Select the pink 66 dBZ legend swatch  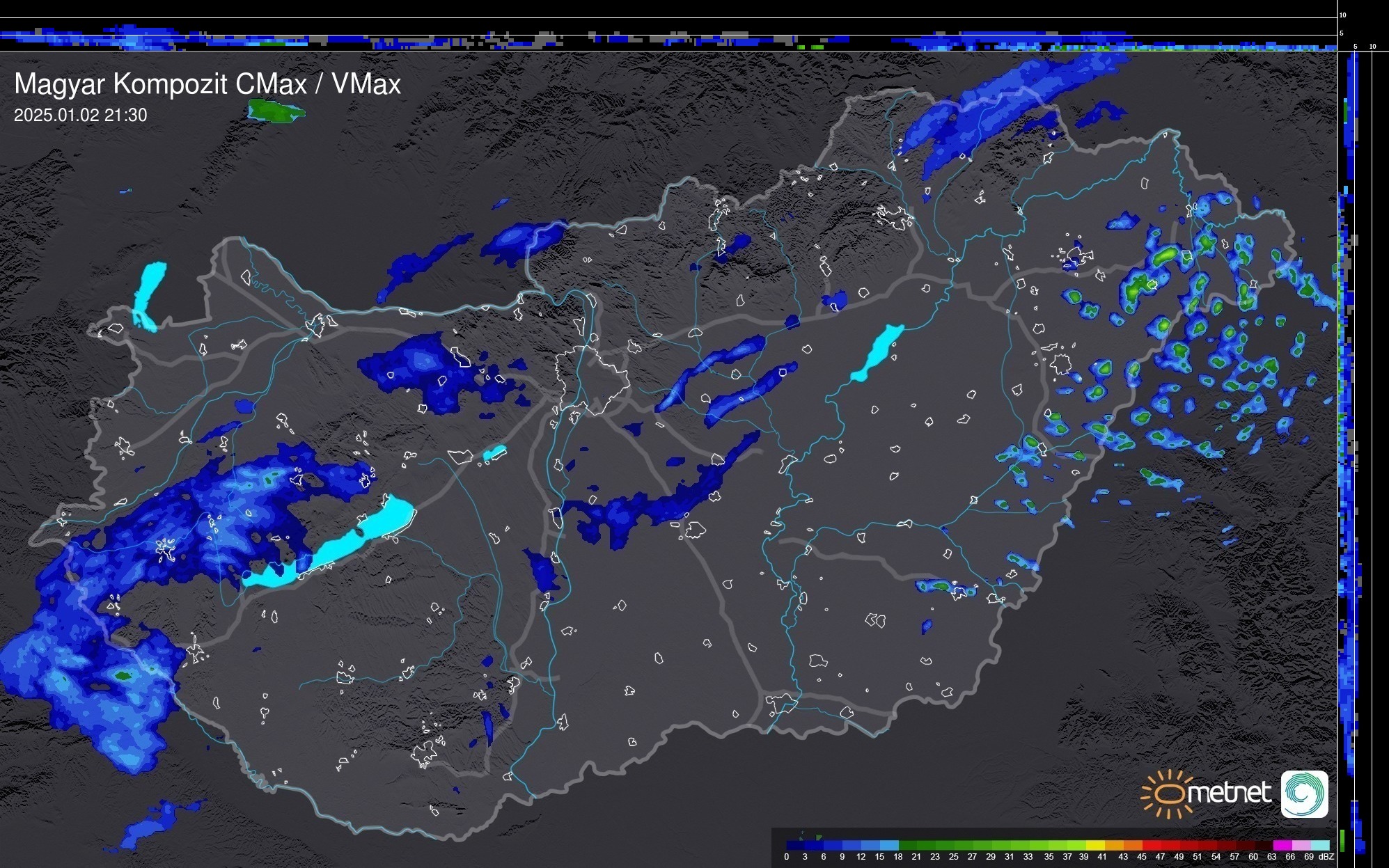tap(1301, 845)
